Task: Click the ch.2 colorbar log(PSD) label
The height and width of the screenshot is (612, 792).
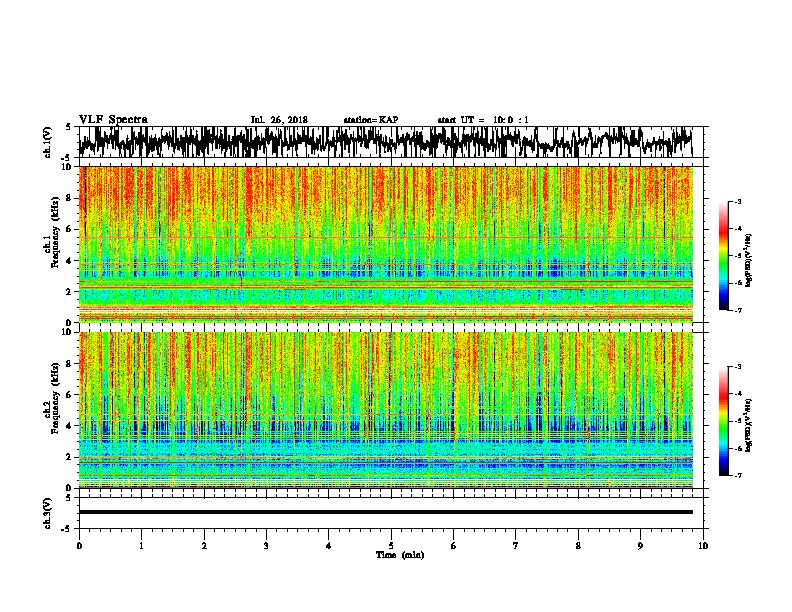Action: tap(749, 425)
